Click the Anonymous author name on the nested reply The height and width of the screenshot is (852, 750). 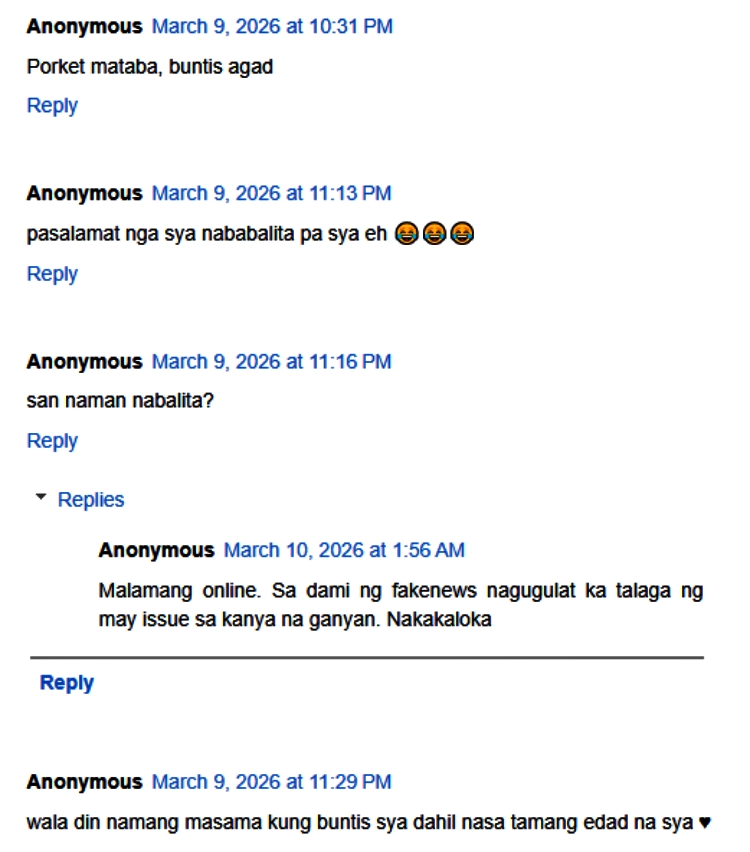(156, 550)
